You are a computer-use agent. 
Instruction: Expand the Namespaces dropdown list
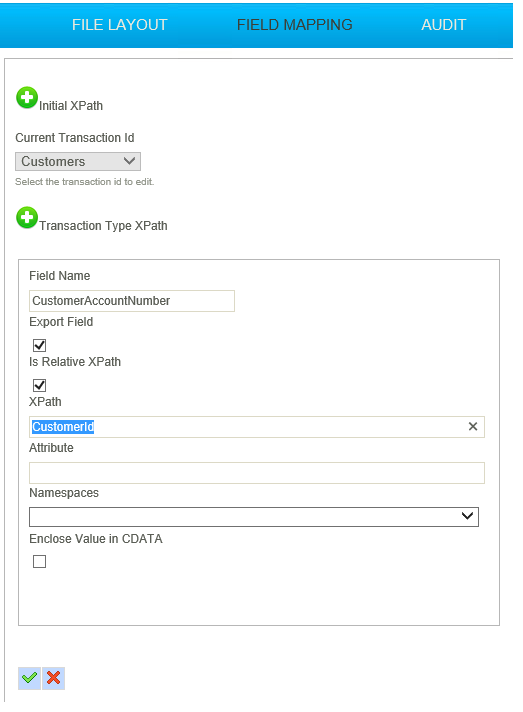[254, 517]
